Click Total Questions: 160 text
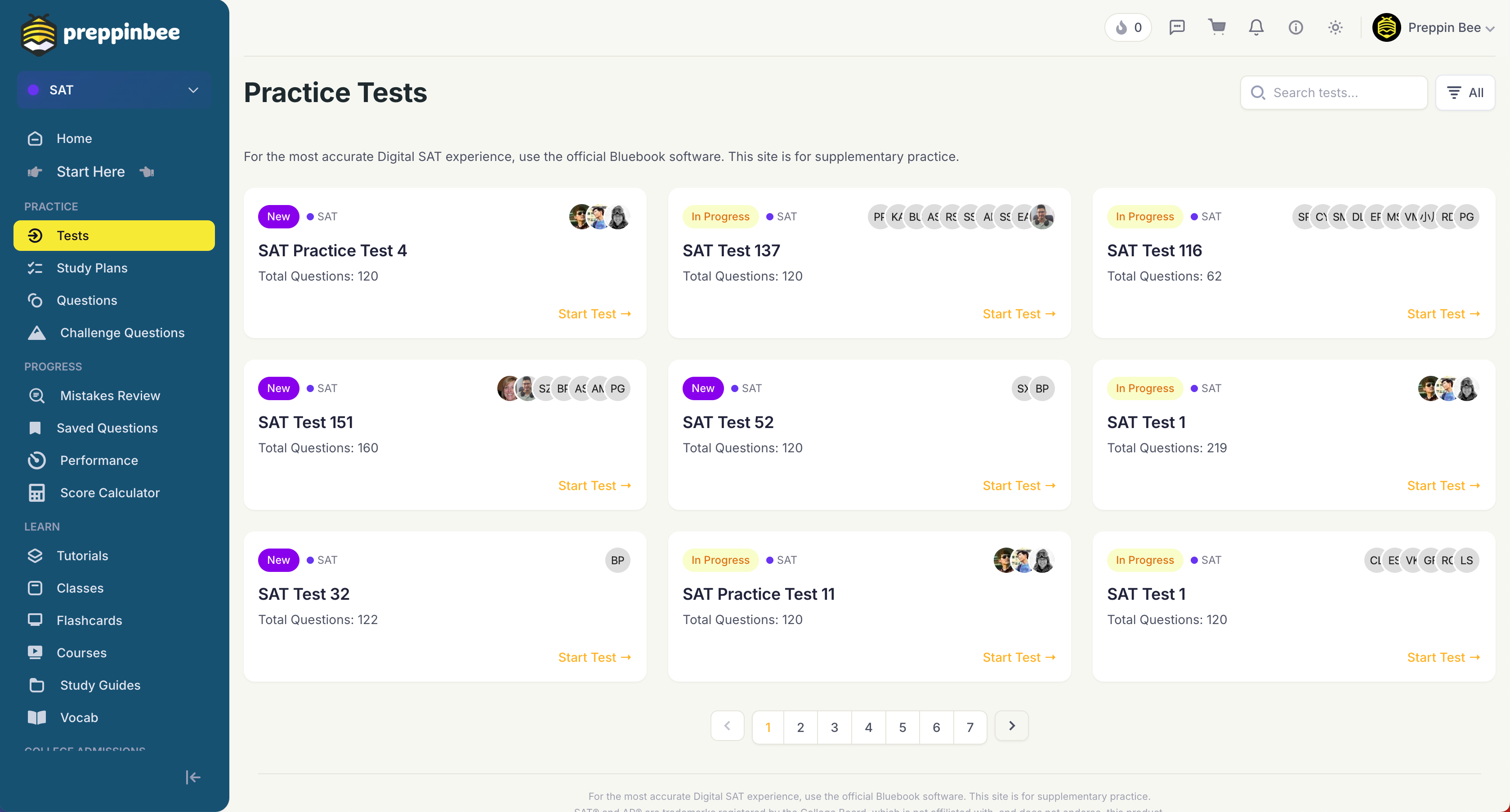This screenshot has height=812, width=1510. (318, 448)
